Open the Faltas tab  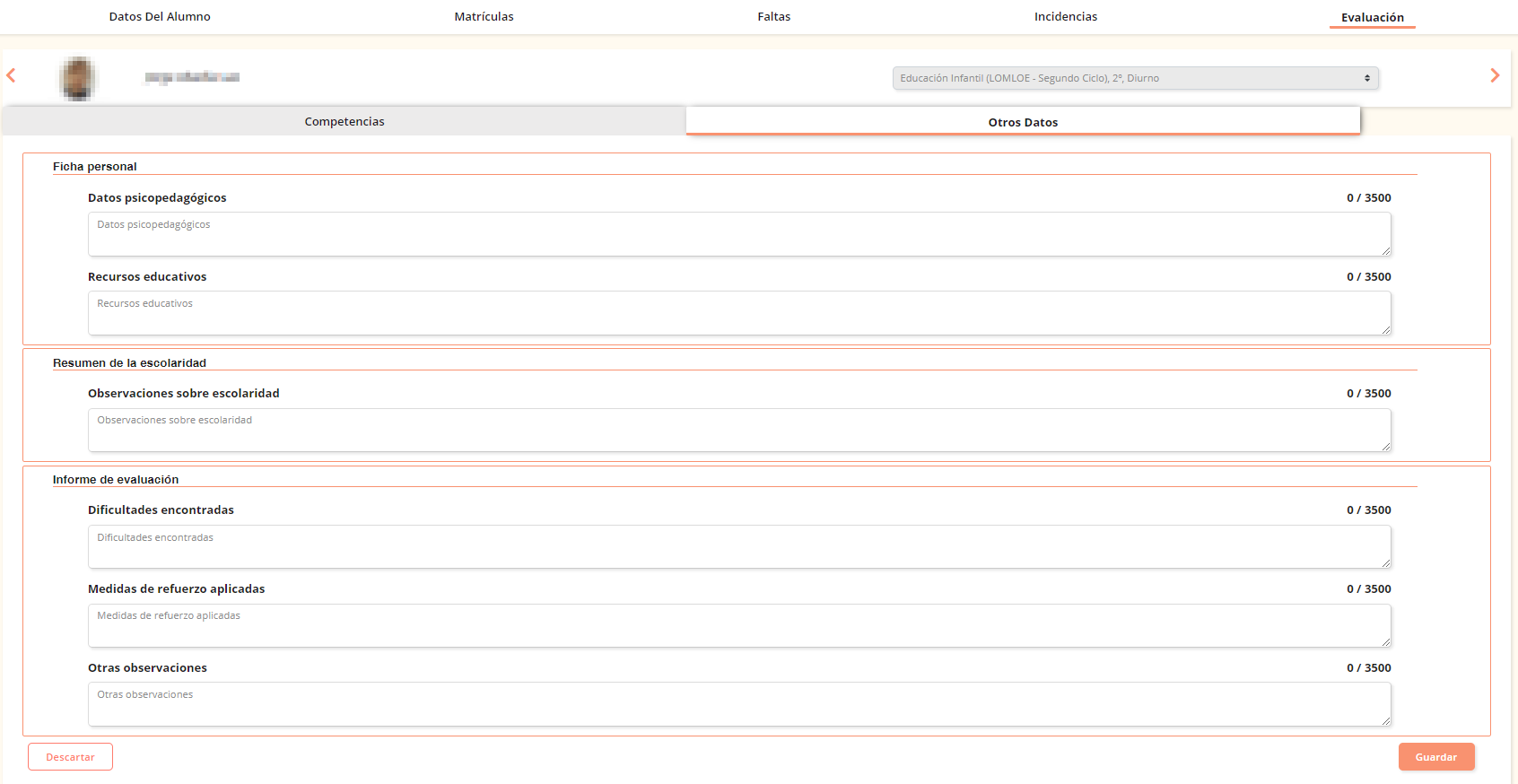pyautogui.click(x=774, y=17)
